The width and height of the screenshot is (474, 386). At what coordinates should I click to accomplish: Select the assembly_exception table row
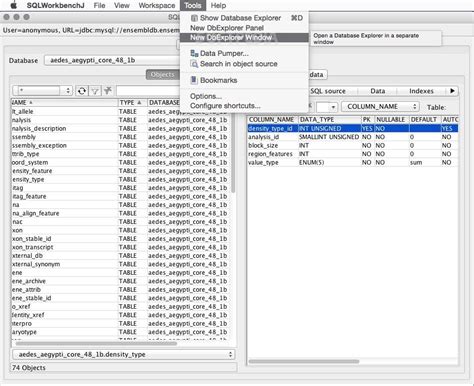(x=122, y=145)
